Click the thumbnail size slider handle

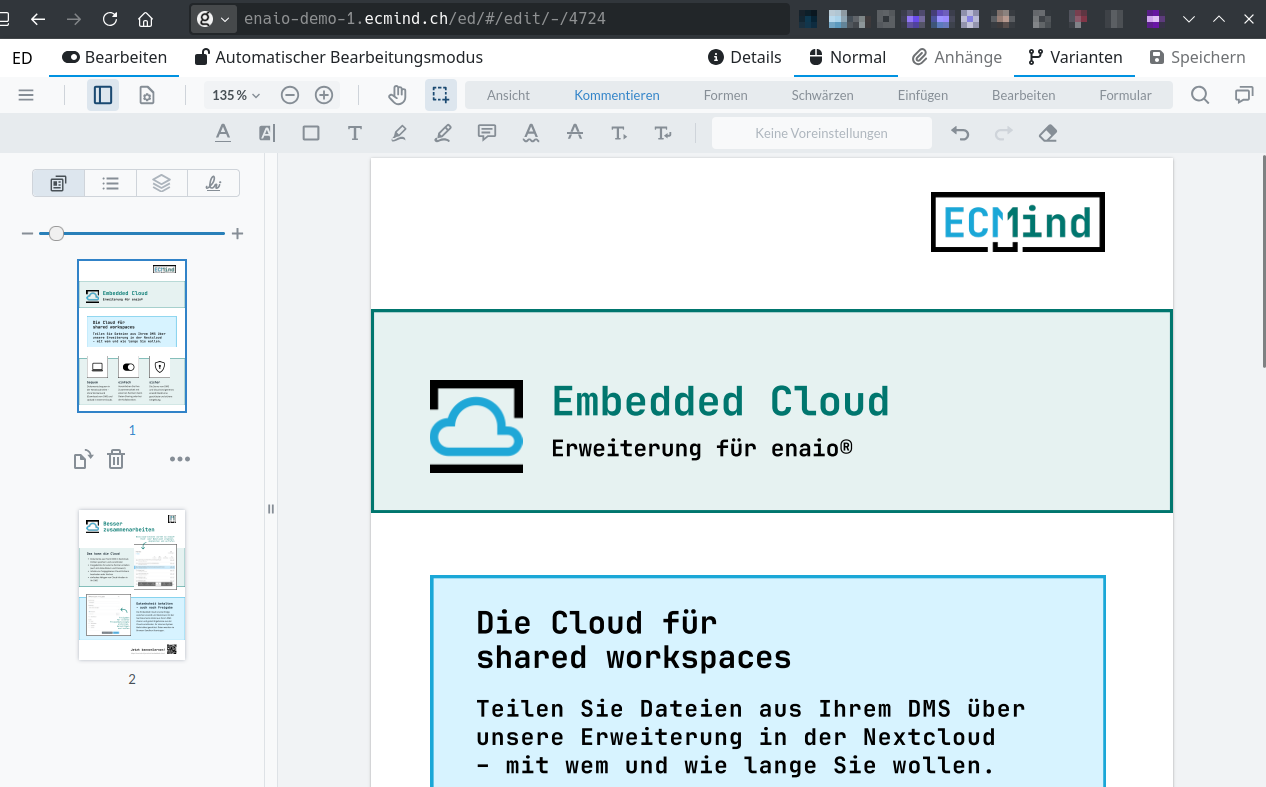tap(57, 233)
